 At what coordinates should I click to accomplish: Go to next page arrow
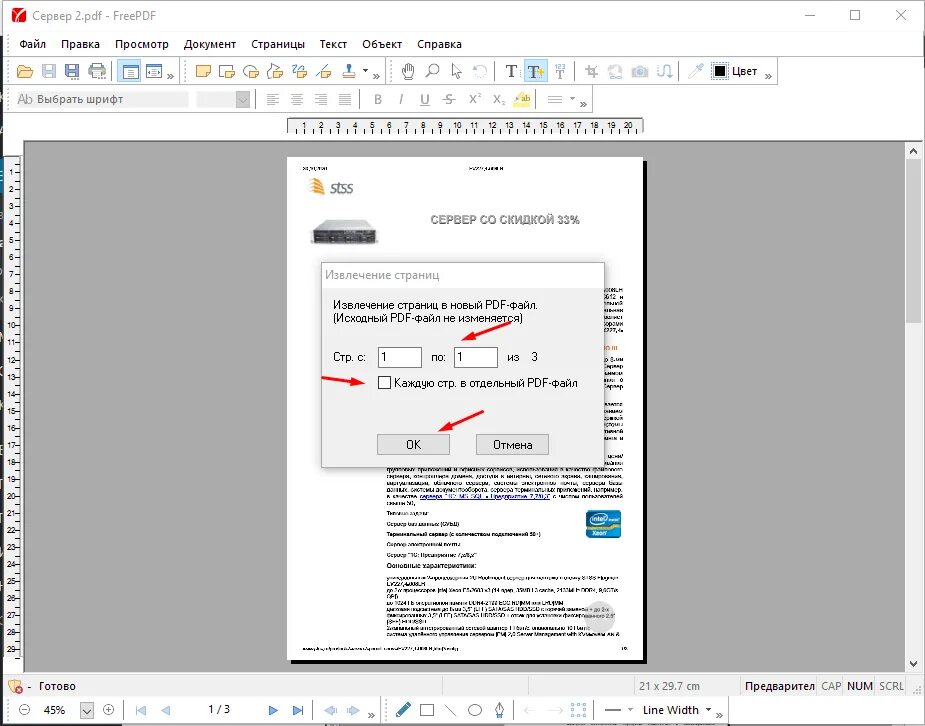click(x=273, y=710)
